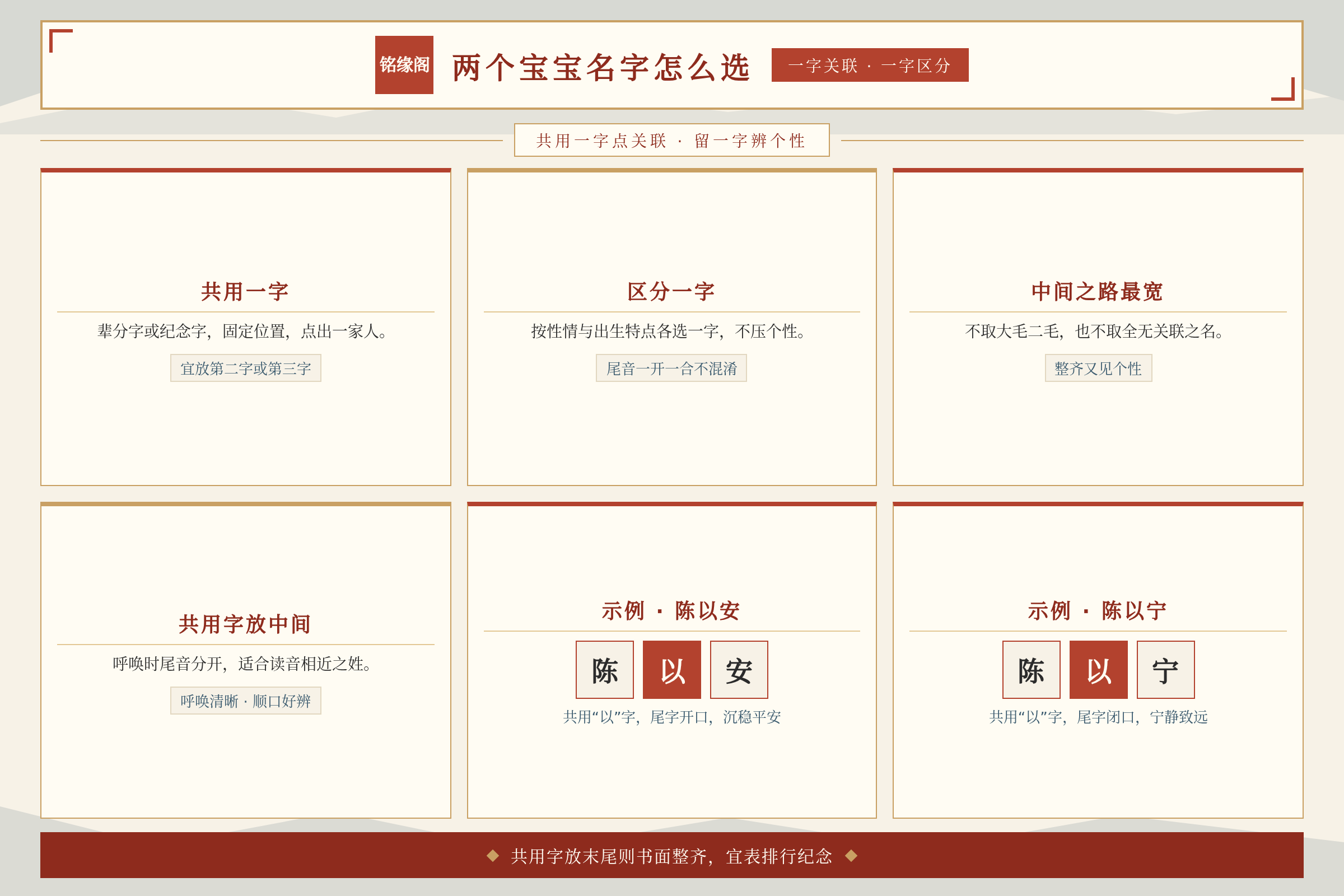Click the 铭缘阁 red seal logo
The width and height of the screenshot is (1344, 896).
click(404, 64)
